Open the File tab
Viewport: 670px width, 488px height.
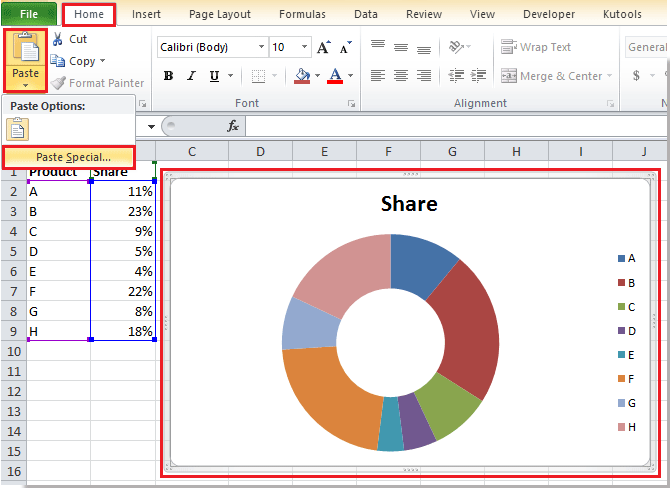[x=28, y=15]
